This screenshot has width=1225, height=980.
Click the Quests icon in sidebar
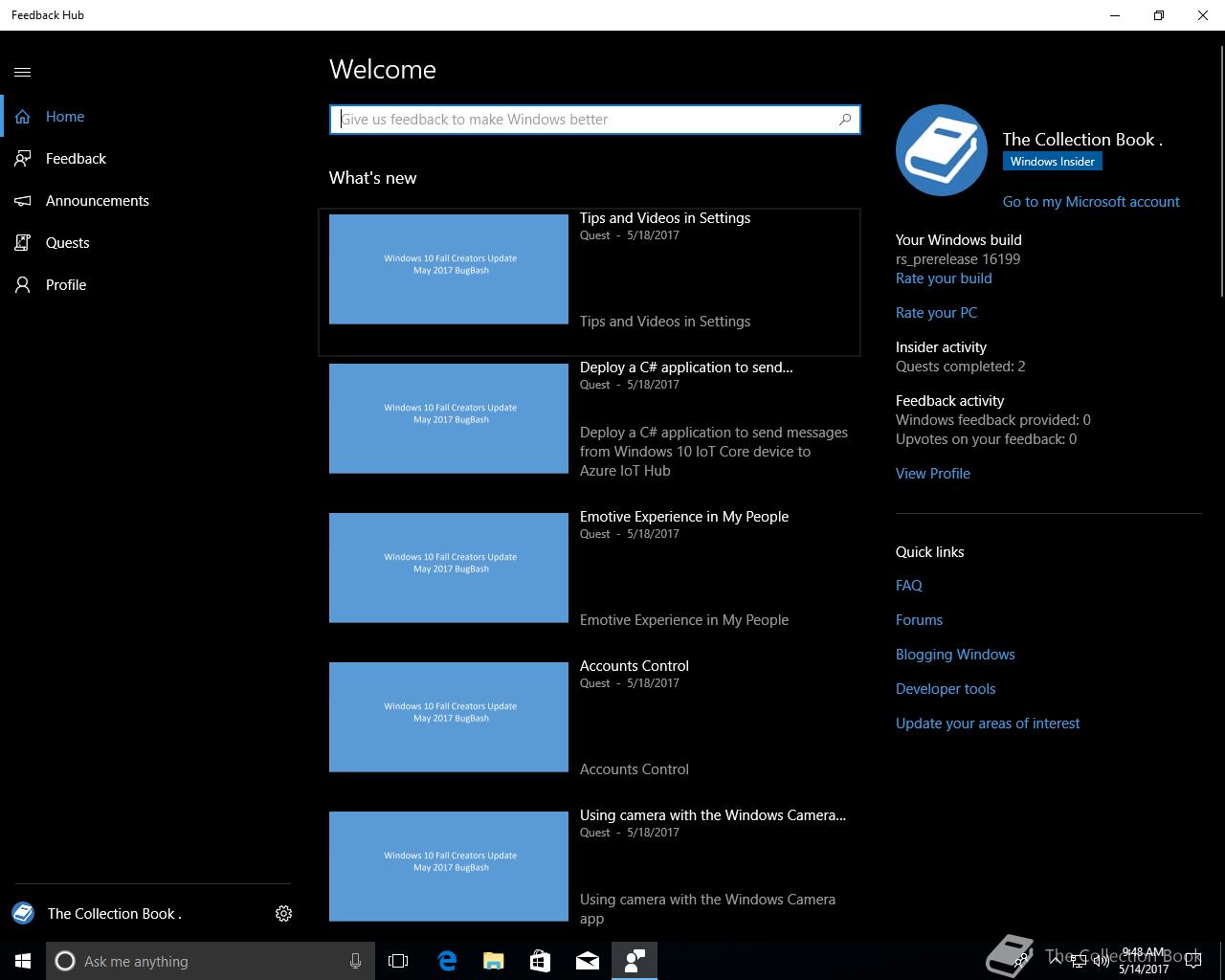(23, 243)
